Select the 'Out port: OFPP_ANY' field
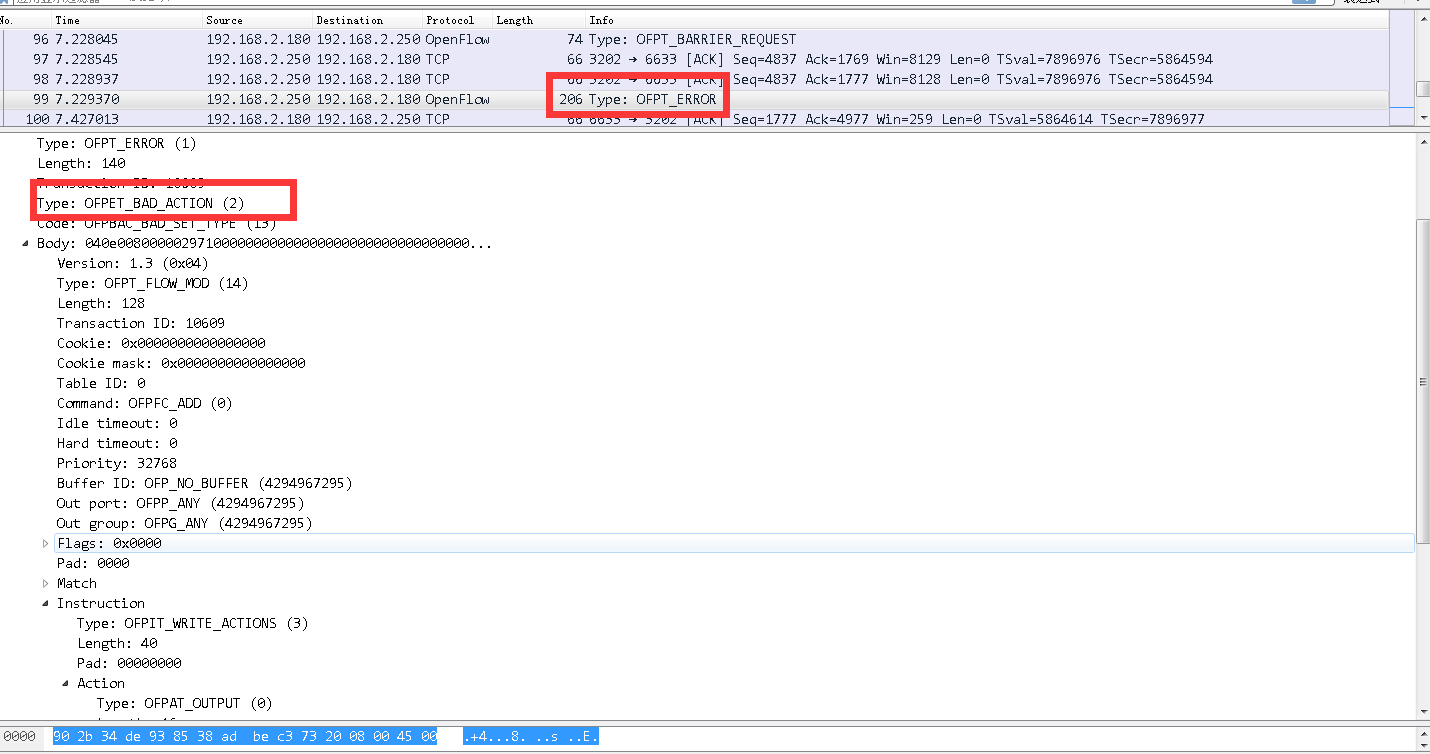Viewport: 1430px width, 754px height. (181, 503)
